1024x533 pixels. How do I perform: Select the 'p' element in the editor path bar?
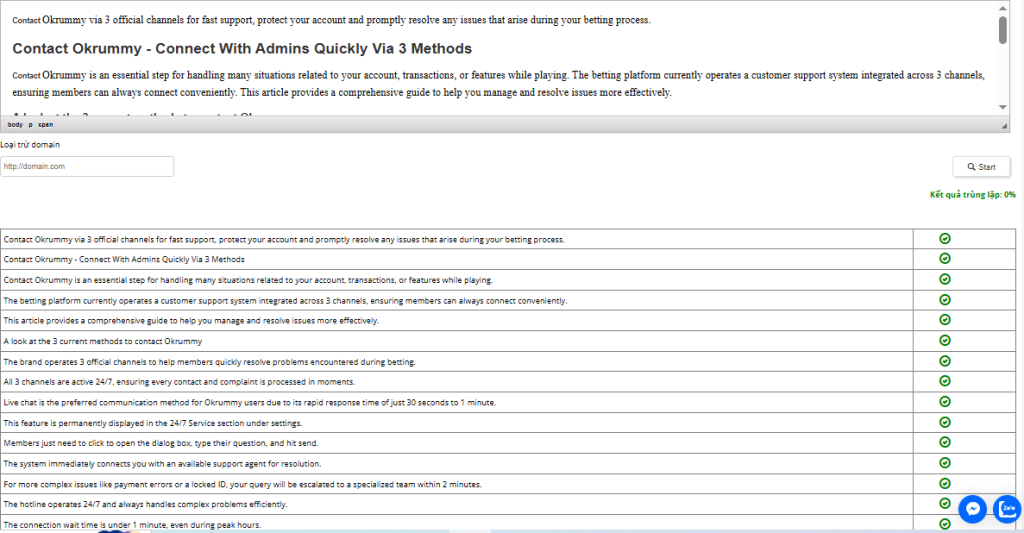(x=30, y=125)
